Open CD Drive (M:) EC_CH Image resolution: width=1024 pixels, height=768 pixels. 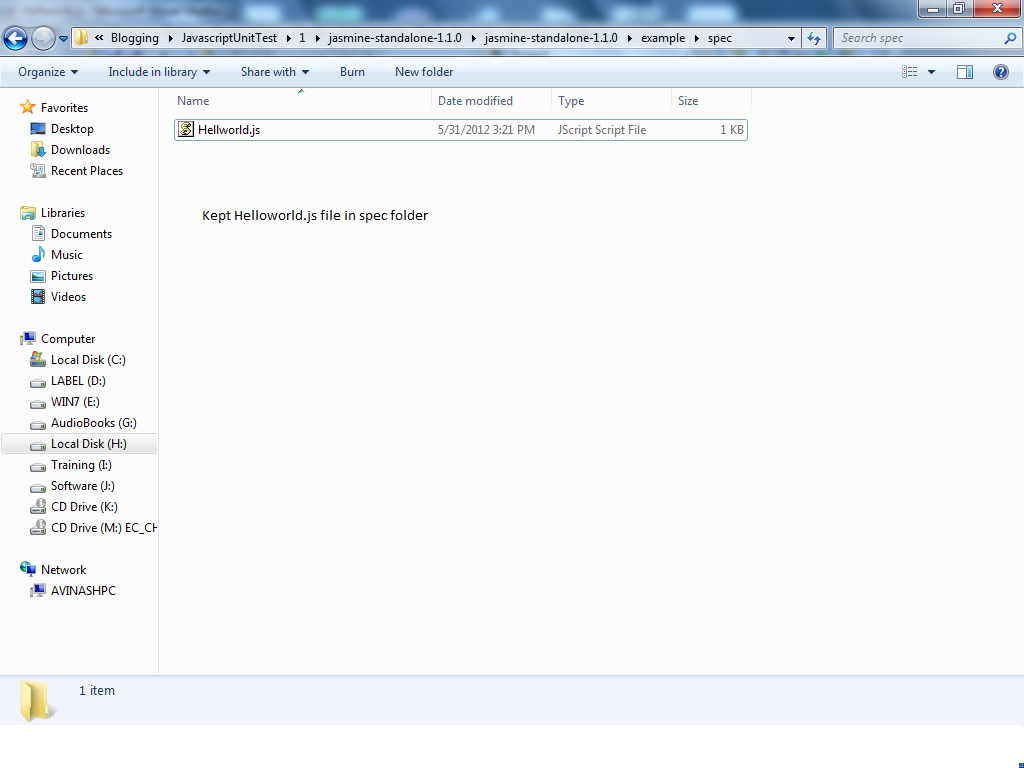pos(103,528)
